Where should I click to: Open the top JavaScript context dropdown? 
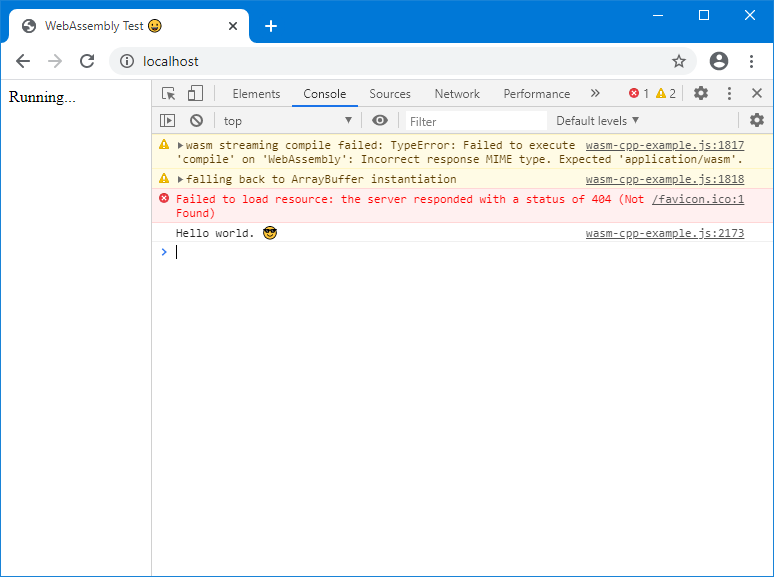(288, 120)
